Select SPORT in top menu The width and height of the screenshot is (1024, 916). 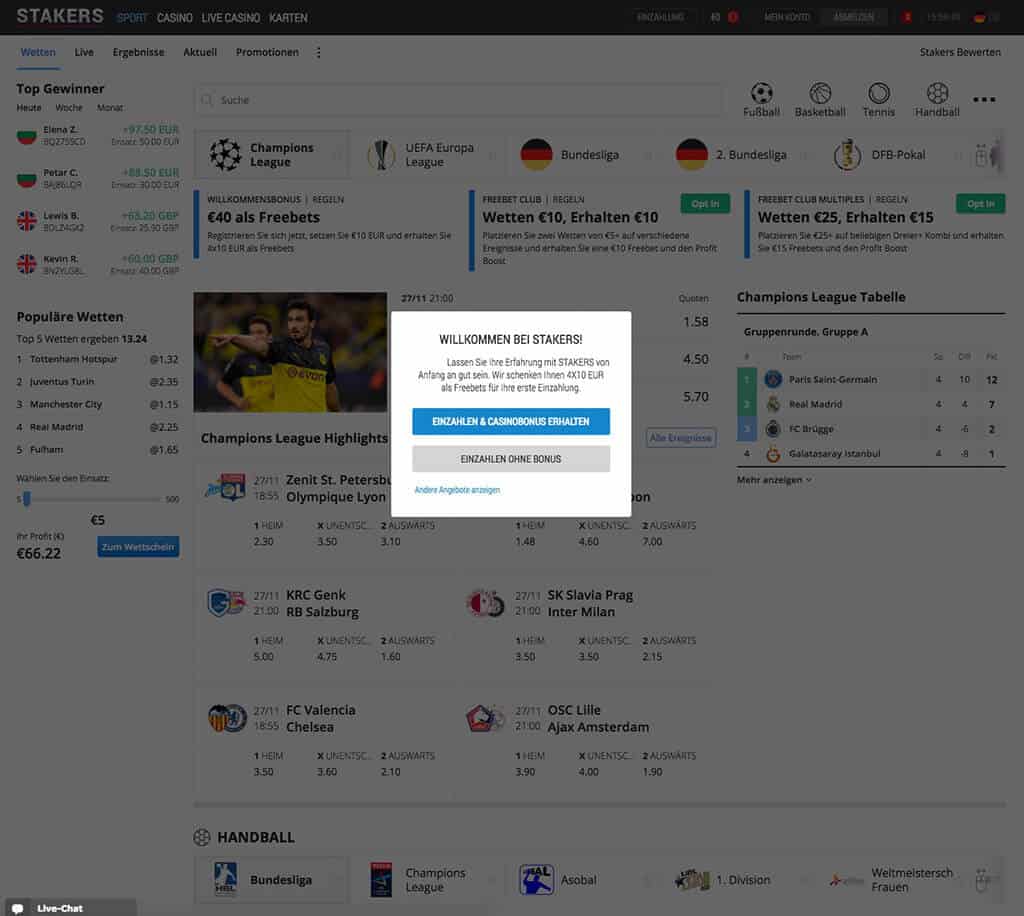coord(132,18)
